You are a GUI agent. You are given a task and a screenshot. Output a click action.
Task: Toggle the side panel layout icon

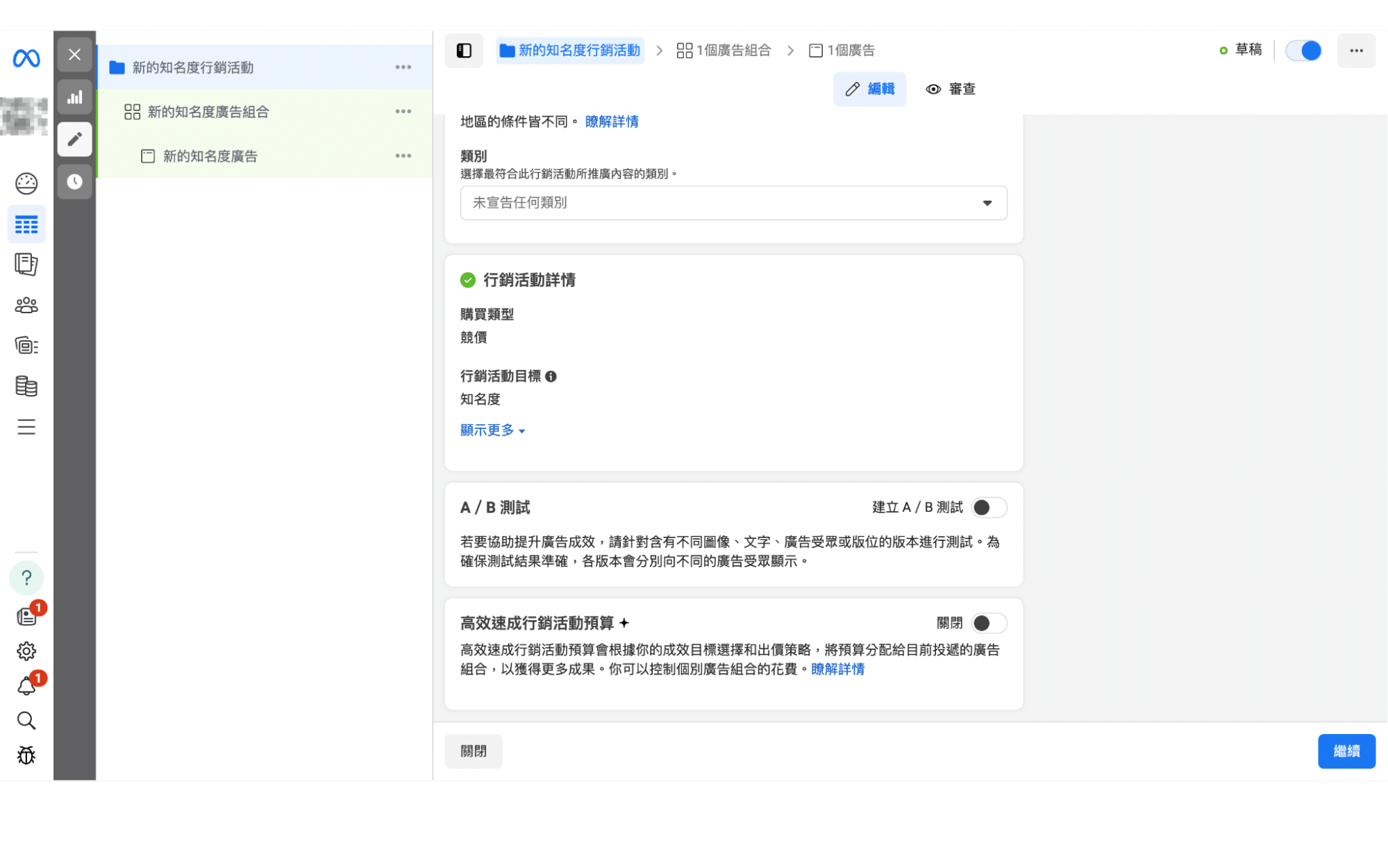pos(464,51)
